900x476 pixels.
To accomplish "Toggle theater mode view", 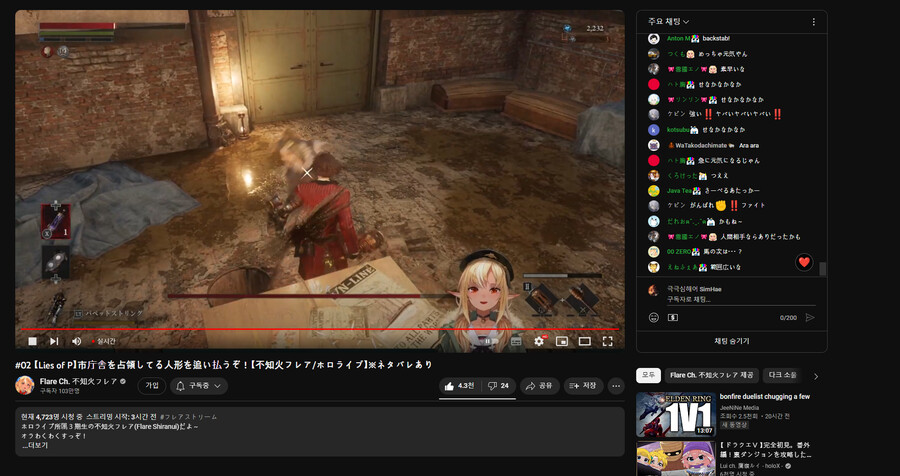I will click(584, 341).
